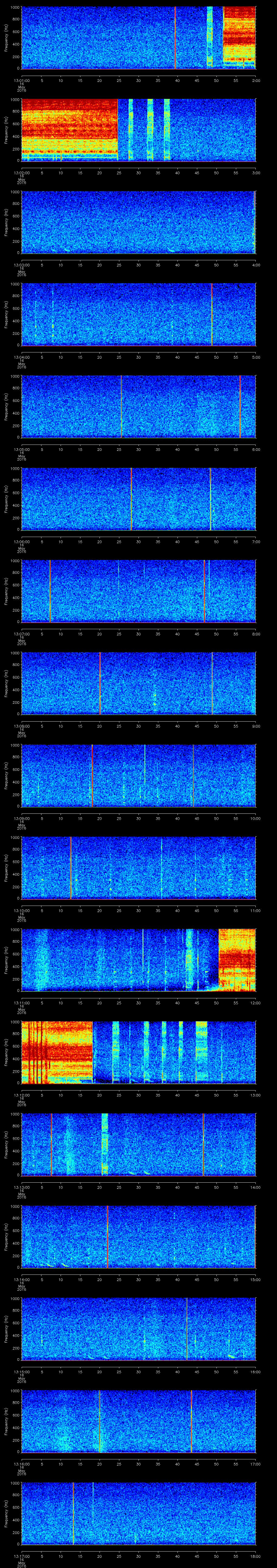This screenshot has width=277, height=1568.
Task: Select the red vertical line in the 13:04:00 panel
Action: coord(212,314)
